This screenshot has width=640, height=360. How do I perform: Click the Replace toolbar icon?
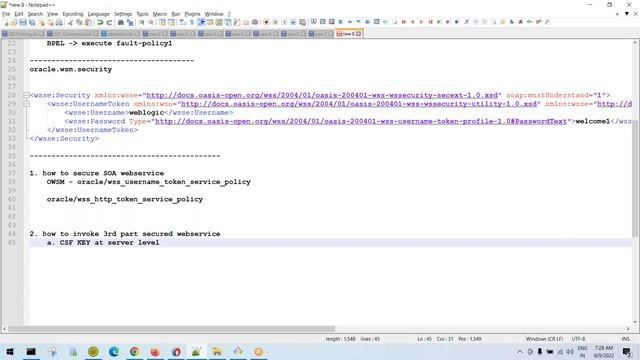point(130,22)
